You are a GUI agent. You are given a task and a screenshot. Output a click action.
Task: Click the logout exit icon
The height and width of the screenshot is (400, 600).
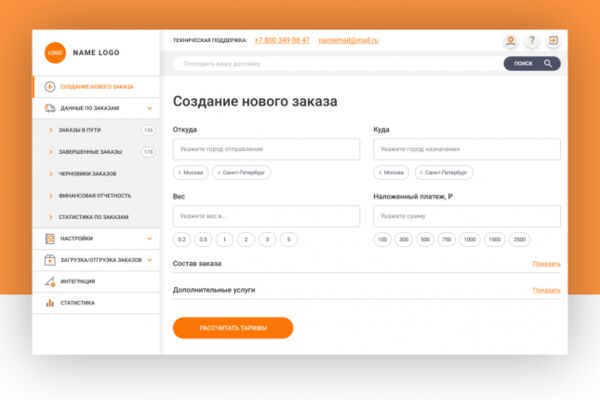click(x=553, y=41)
